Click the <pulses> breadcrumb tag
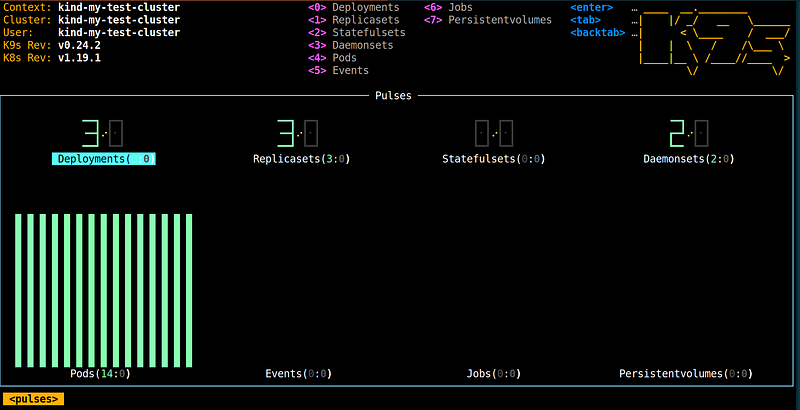800x410 pixels. pos(34,399)
